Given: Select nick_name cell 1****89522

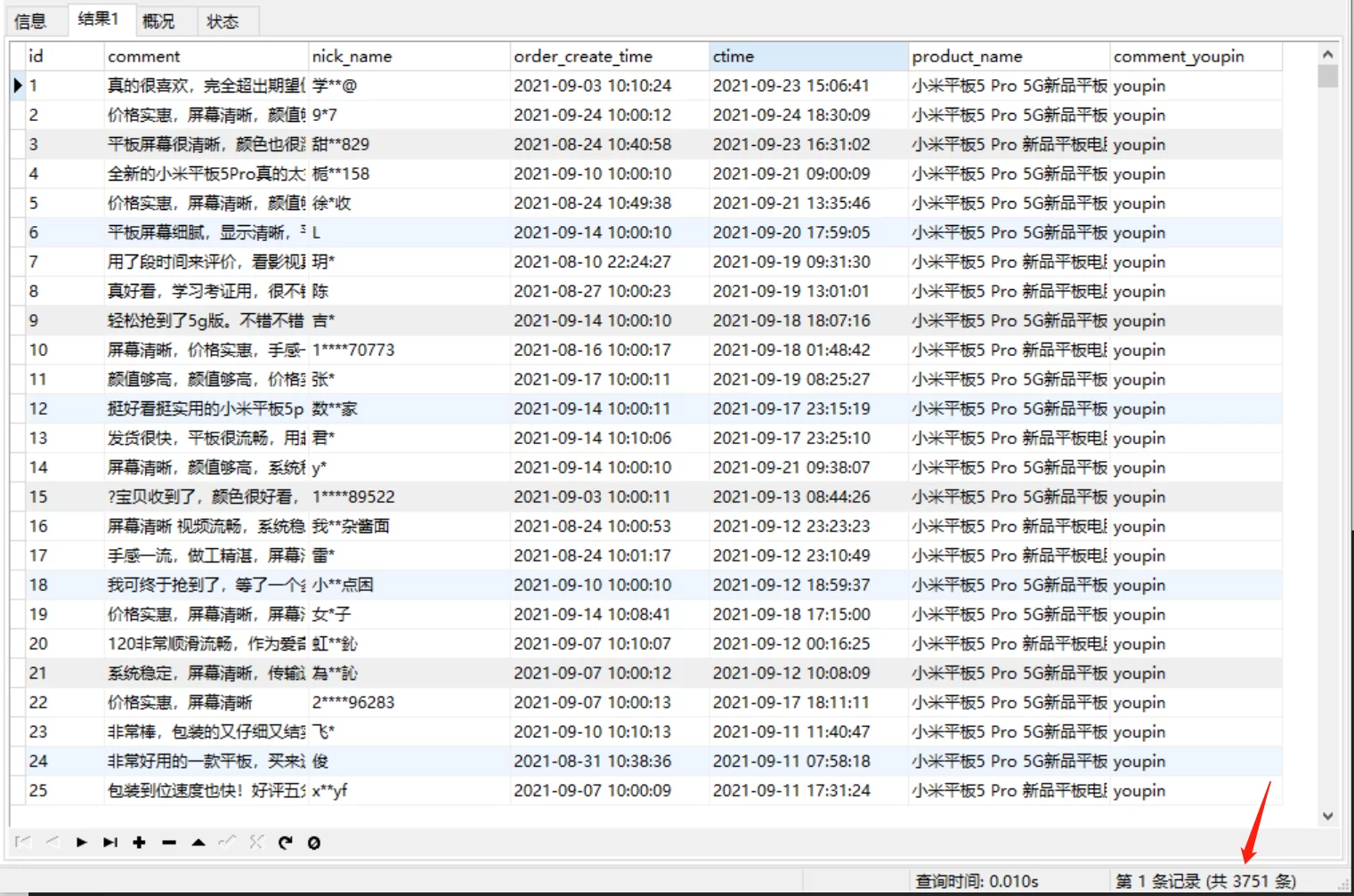Looking at the screenshot, I should coord(409,496).
